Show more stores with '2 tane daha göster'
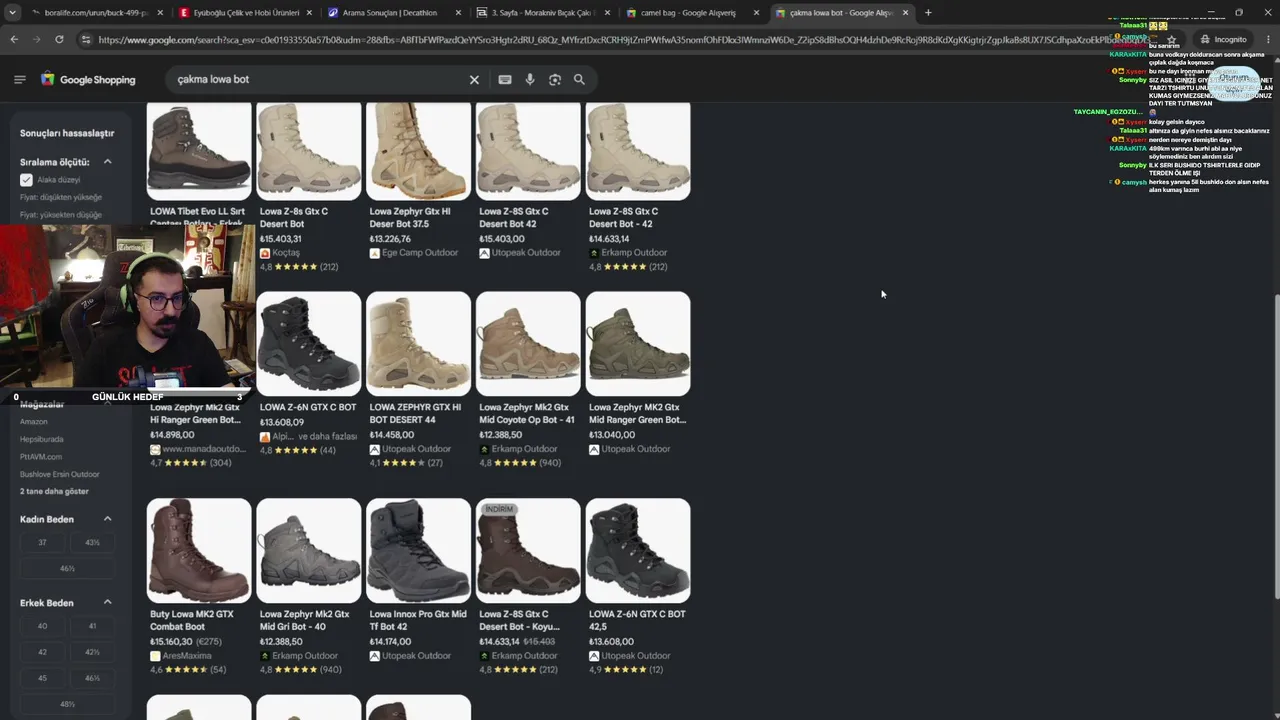The width and height of the screenshot is (1280, 720). click(x=54, y=492)
